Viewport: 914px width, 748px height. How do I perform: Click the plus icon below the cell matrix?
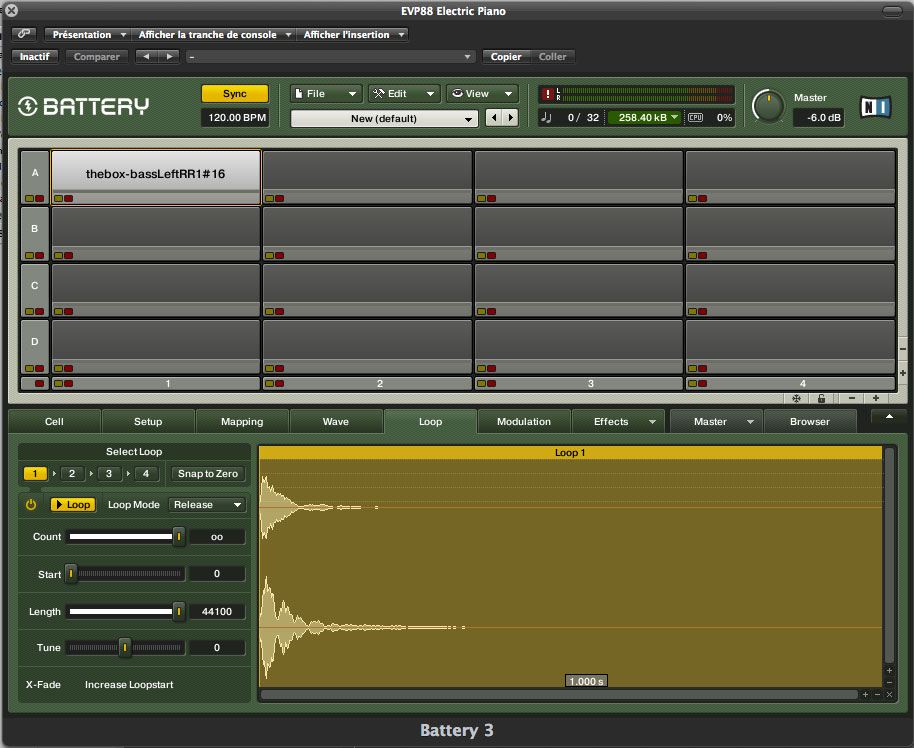tap(876, 398)
